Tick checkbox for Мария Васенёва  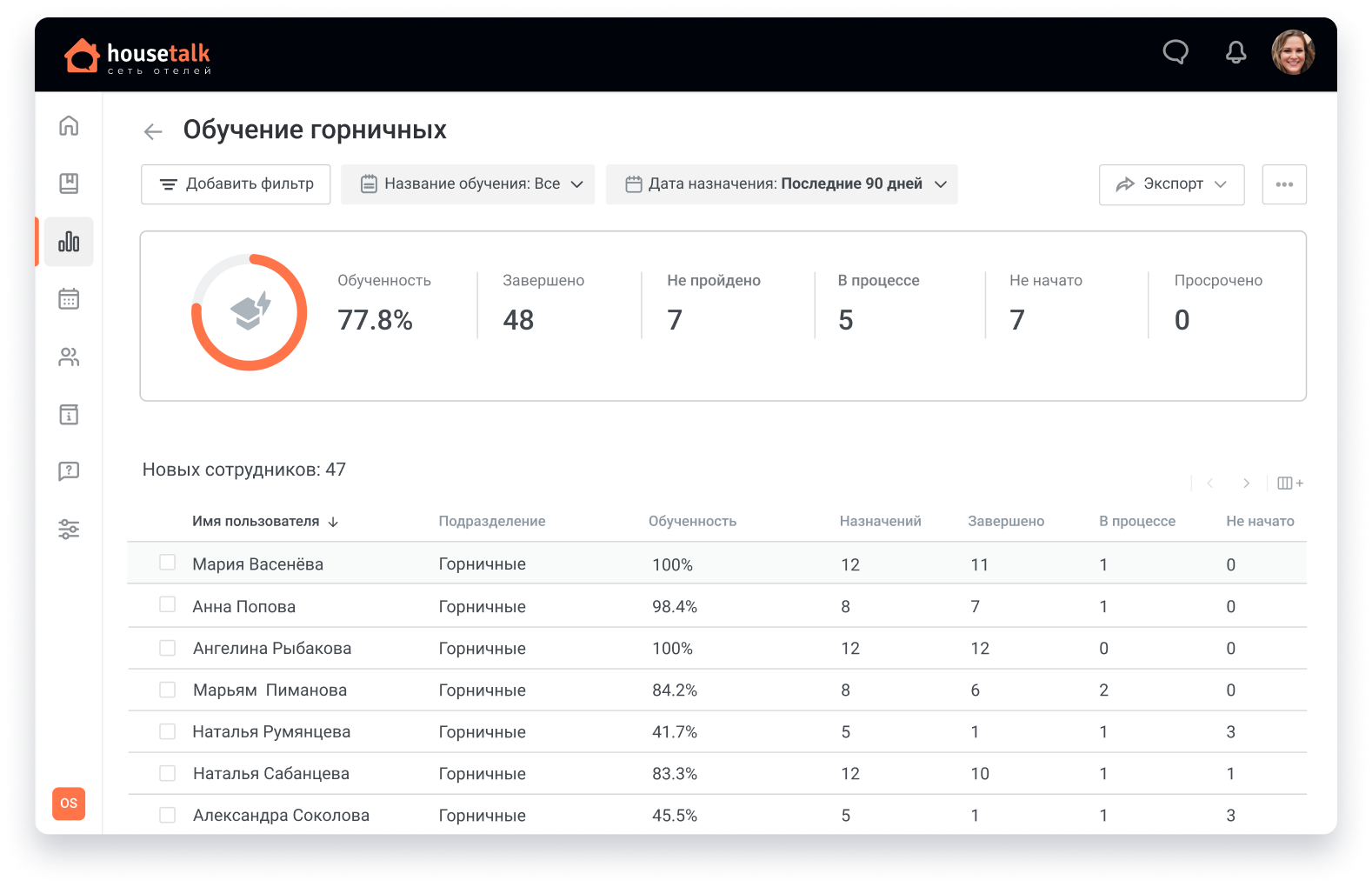tap(168, 563)
